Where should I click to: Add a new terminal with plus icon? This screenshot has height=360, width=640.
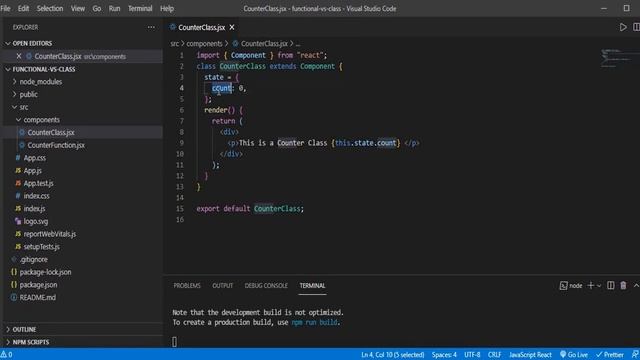point(590,286)
